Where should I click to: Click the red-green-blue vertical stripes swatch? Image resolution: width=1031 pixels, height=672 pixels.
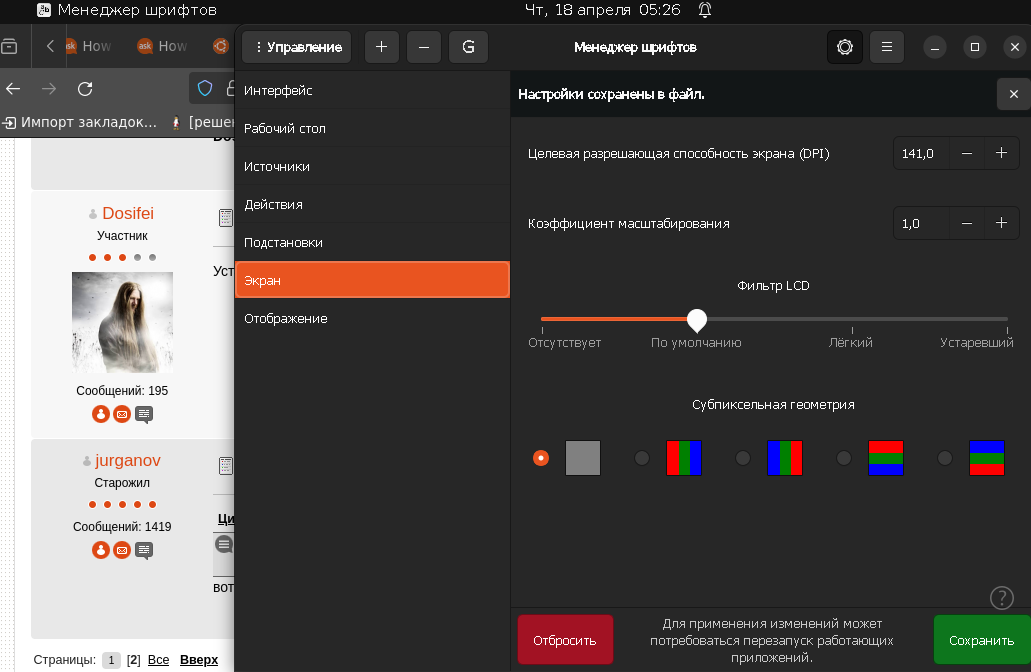[x=684, y=458]
